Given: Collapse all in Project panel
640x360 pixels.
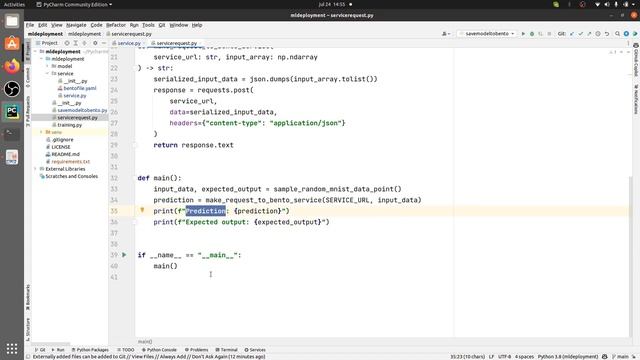Looking at the screenshot, I should click(x=84, y=43).
